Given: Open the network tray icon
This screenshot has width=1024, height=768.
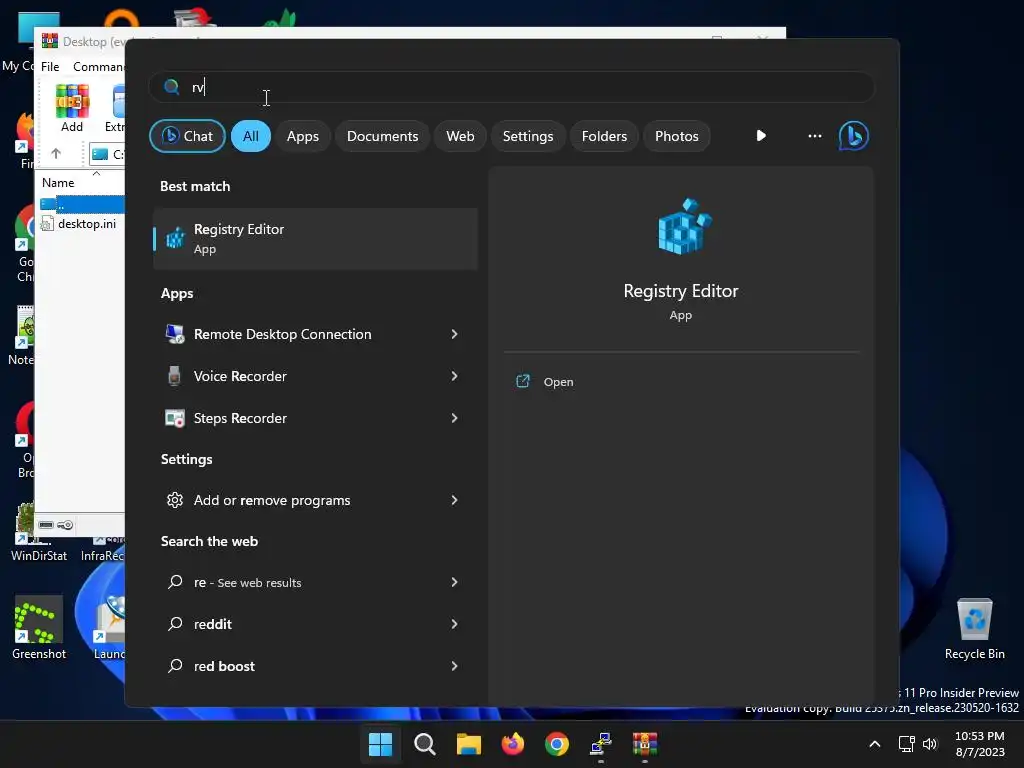Looking at the screenshot, I should pos(906,744).
